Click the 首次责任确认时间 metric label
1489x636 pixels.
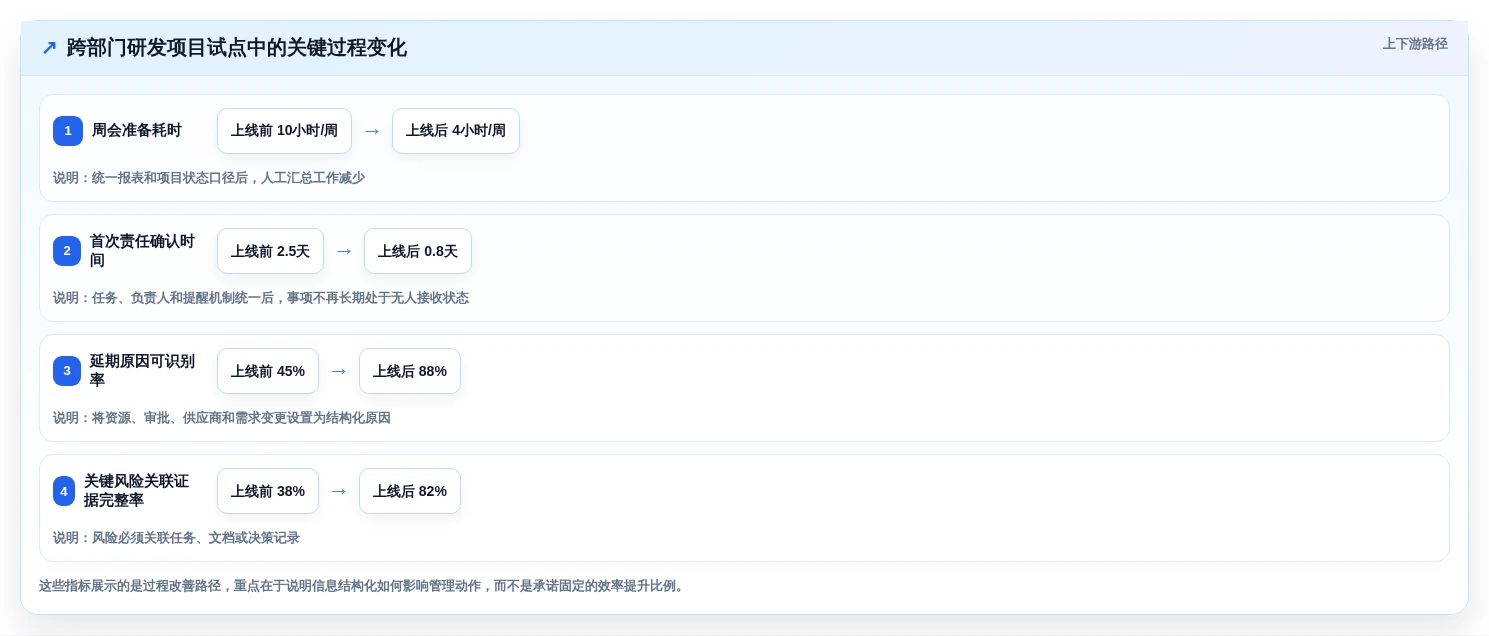click(143, 251)
